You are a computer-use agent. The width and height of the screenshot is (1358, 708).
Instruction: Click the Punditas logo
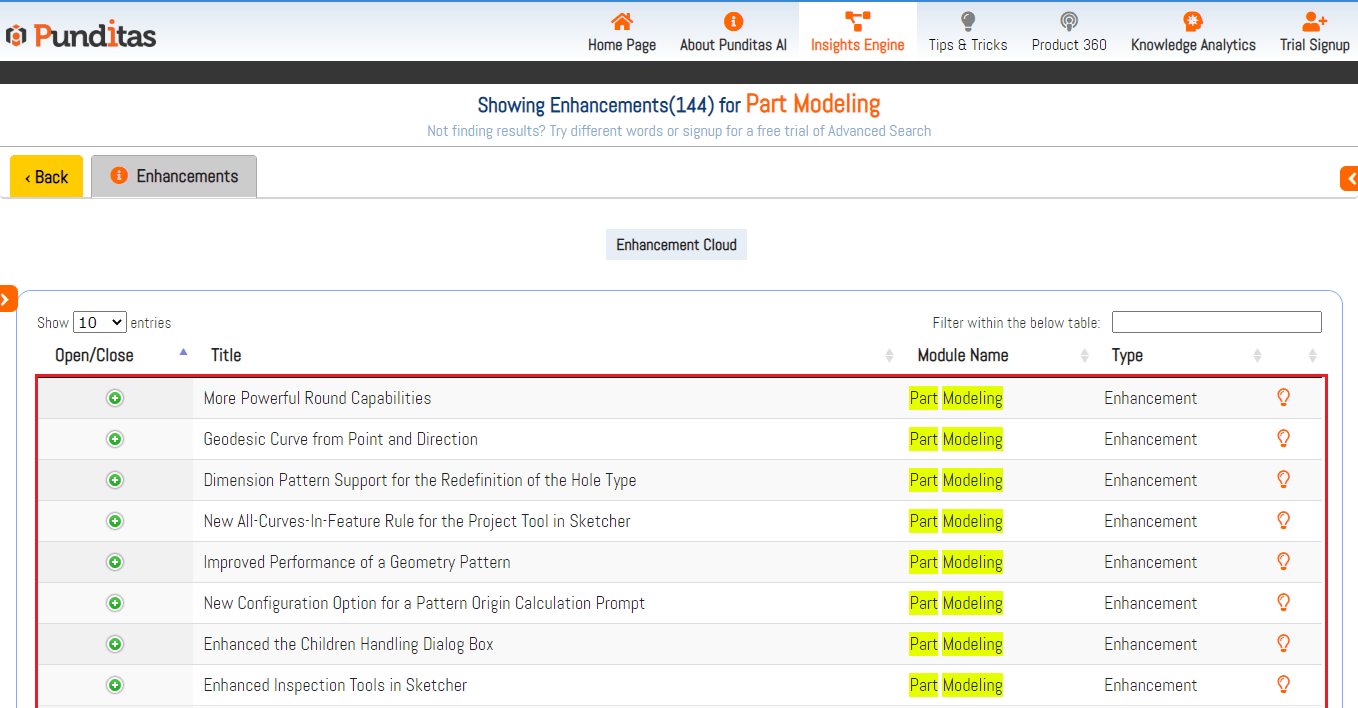[82, 36]
